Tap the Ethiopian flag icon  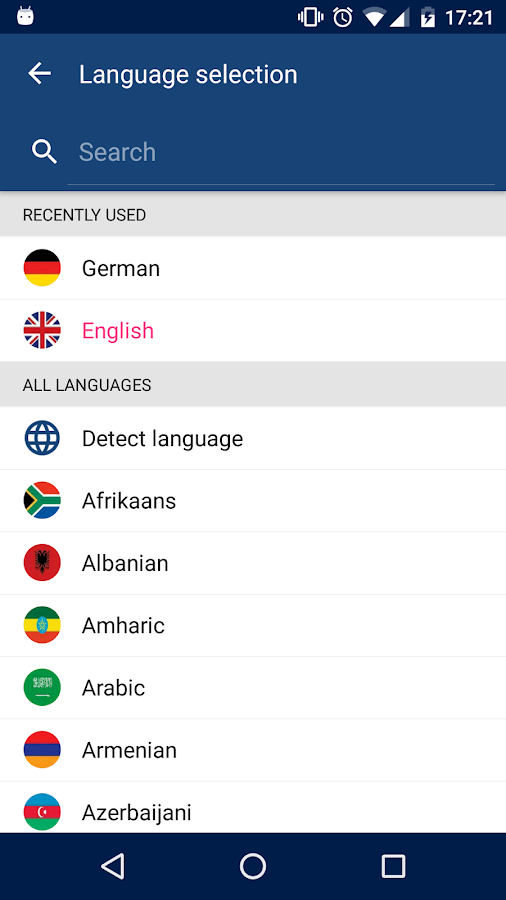coord(42,624)
